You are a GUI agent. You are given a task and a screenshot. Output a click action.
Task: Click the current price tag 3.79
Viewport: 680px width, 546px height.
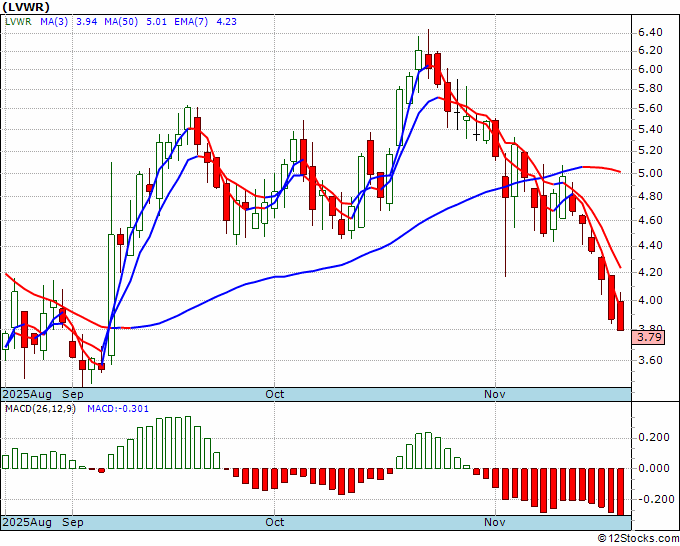[648, 337]
